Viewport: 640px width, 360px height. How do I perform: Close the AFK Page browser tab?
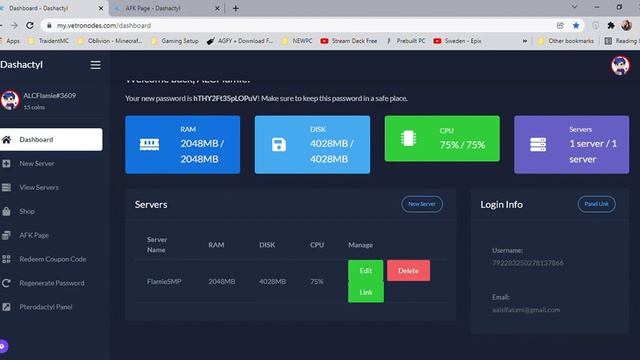217,8
